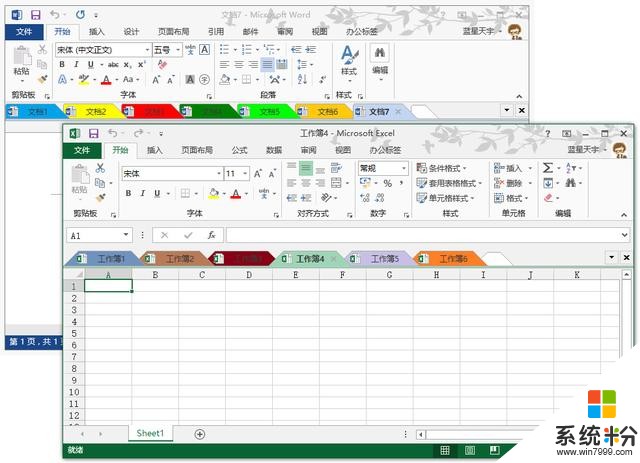Screen dimensions: 640x463
Task: Click Excel's Clear eraser icon in Editing group
Action: pyautogui.click(x=548, y=198)
